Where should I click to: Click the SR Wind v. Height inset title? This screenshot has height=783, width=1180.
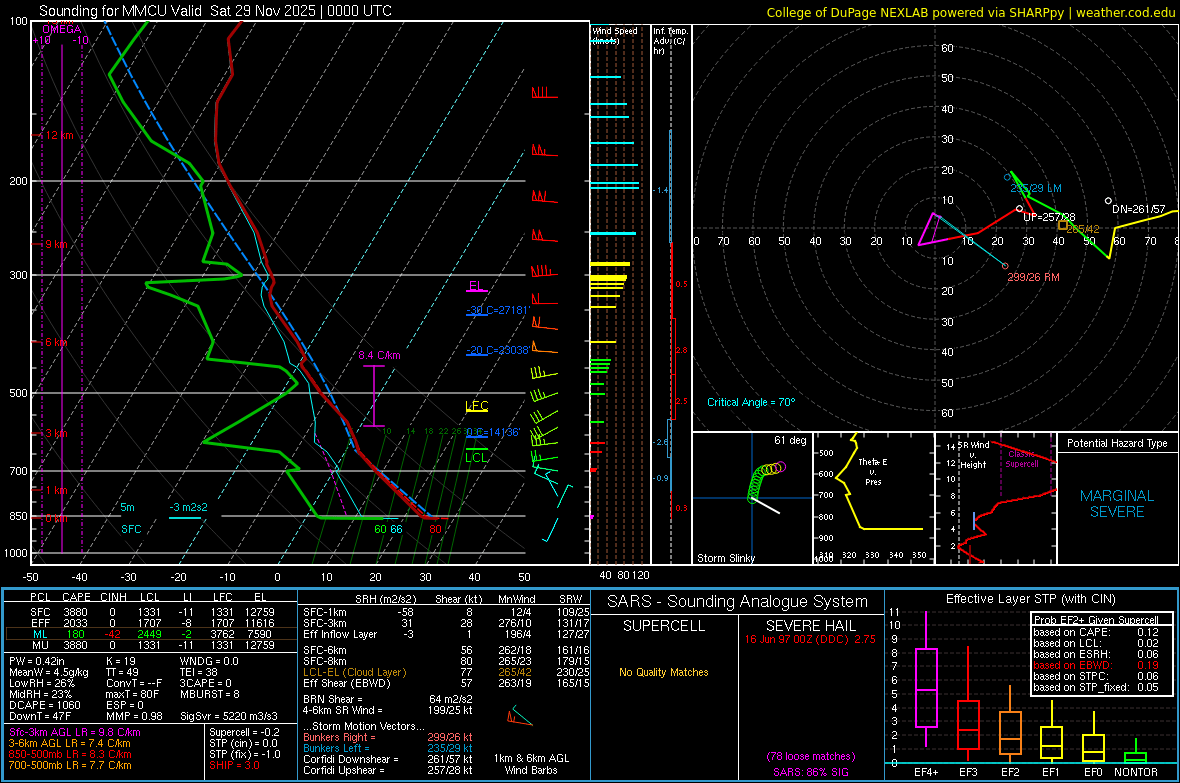click(974, 455)
